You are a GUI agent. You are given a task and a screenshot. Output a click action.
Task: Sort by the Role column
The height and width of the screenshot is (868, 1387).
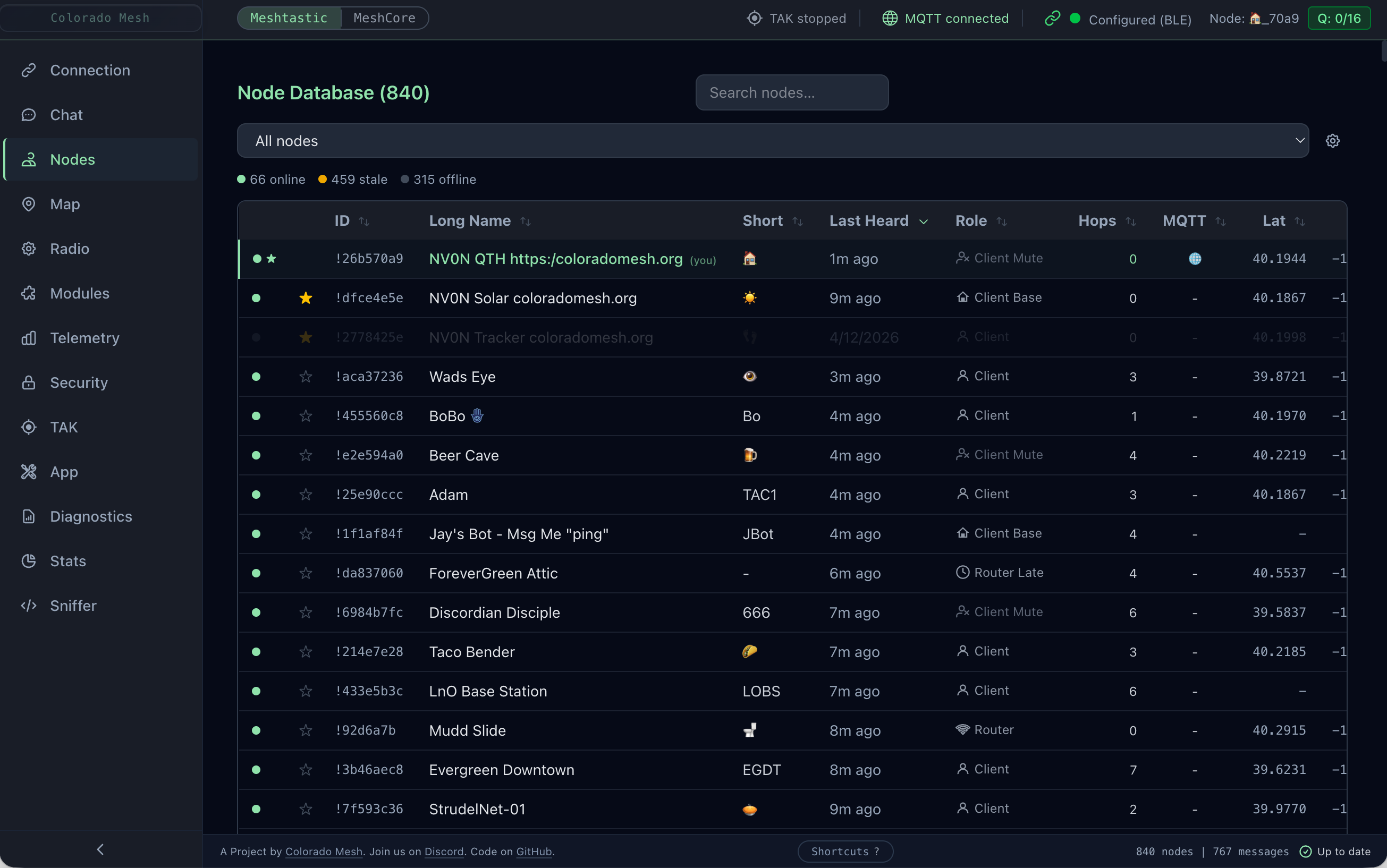point(981,221)
